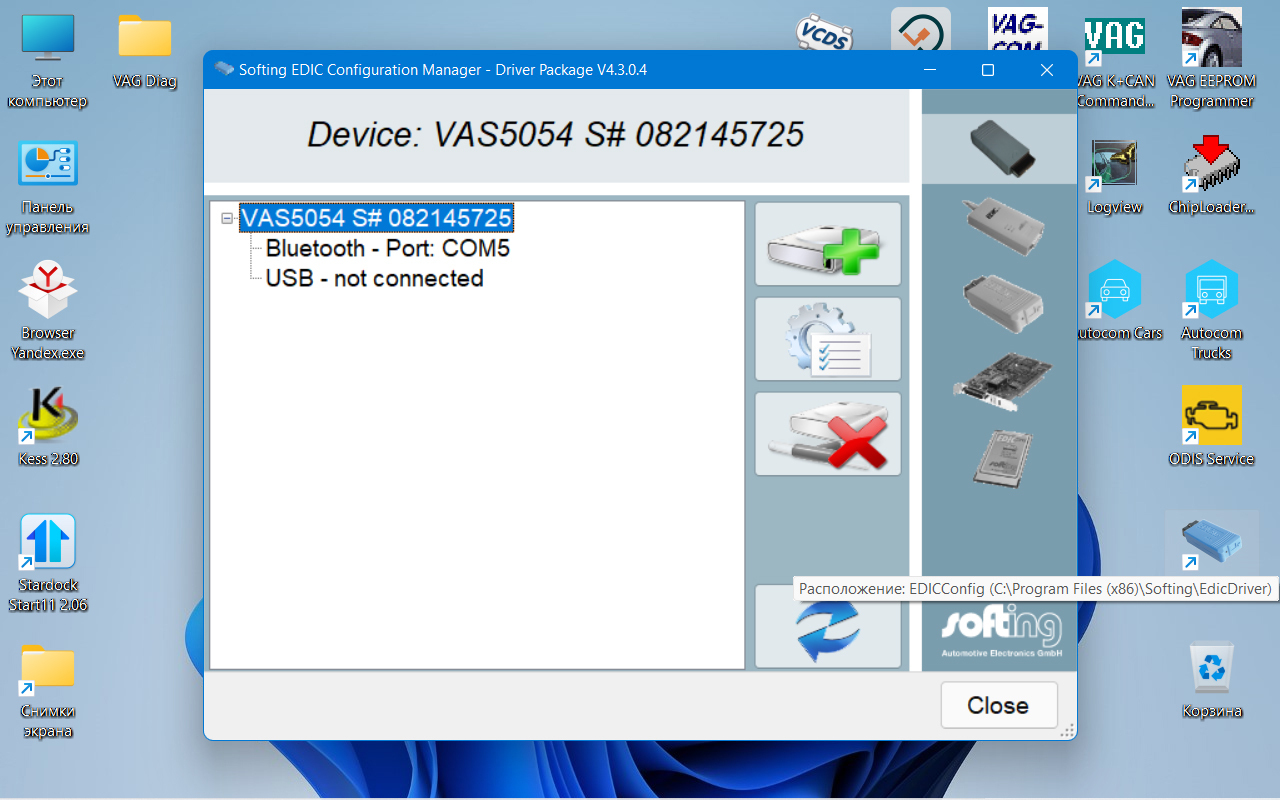Select the Снимки экрана folder shortcut
The width and height of the screenshot is (1280, 800).
click(x=48, y=692)
